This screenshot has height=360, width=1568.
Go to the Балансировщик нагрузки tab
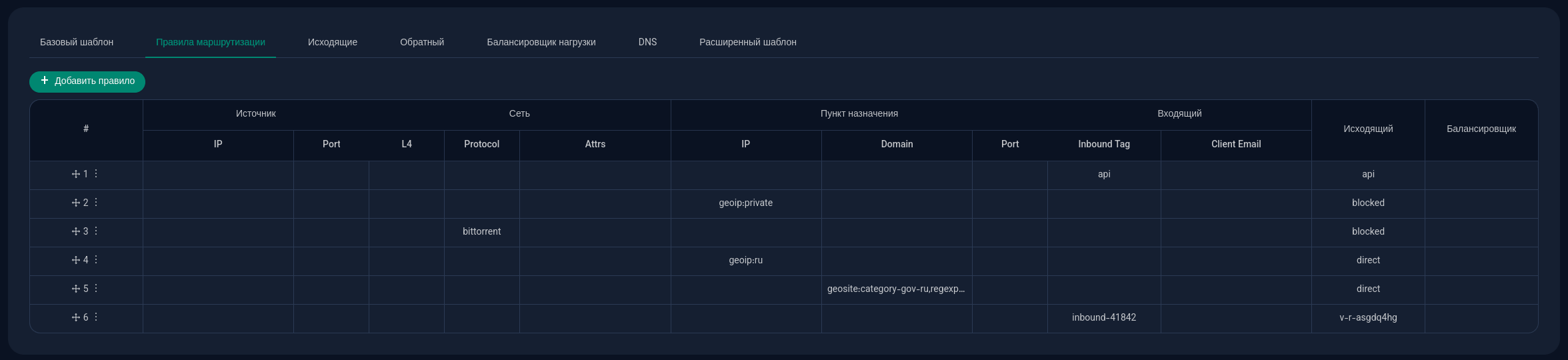pyautogui.click(x=541, y=42)
